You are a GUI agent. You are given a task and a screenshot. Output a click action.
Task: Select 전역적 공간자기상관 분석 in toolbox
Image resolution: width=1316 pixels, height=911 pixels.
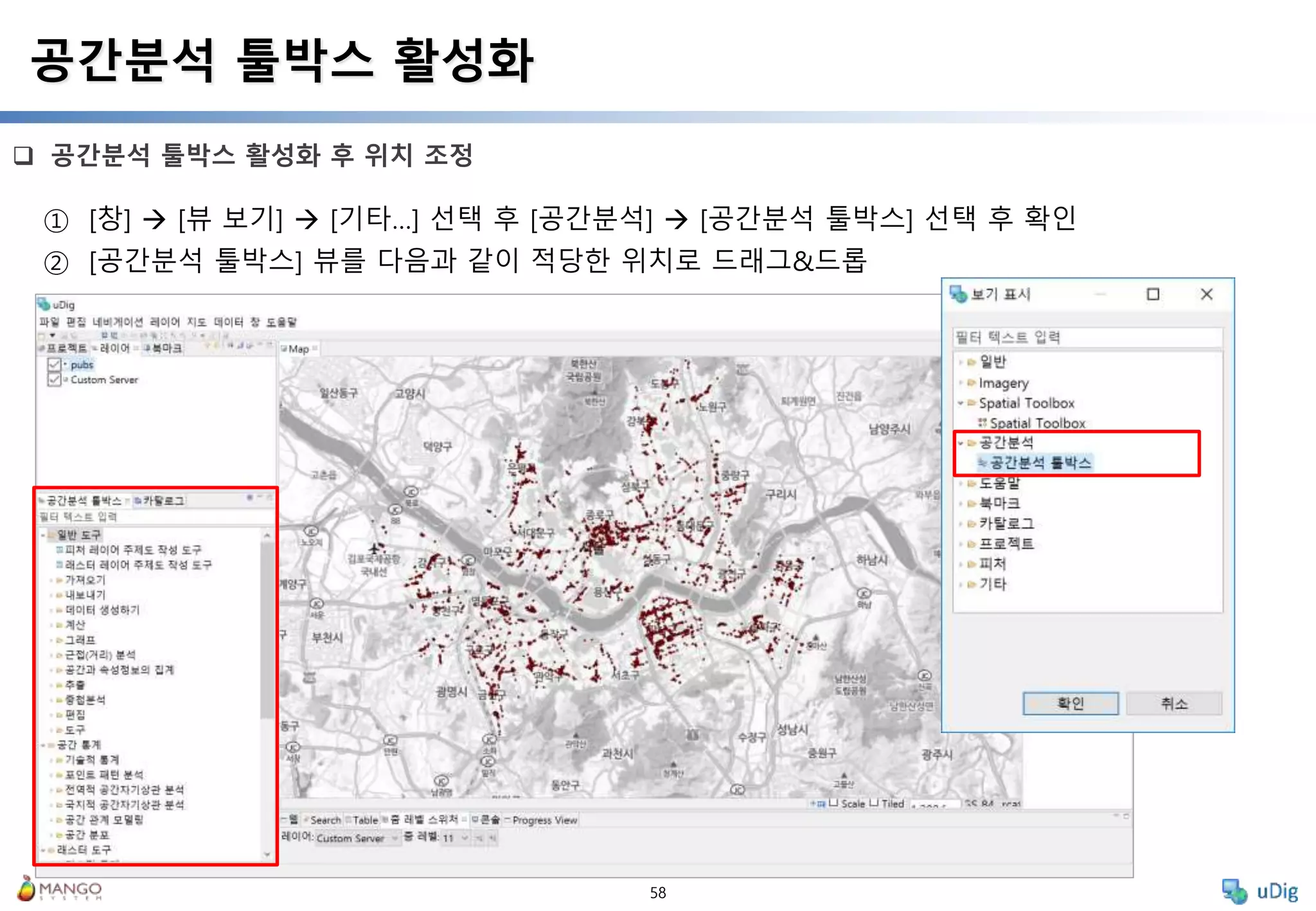click(x=124, y=790)
